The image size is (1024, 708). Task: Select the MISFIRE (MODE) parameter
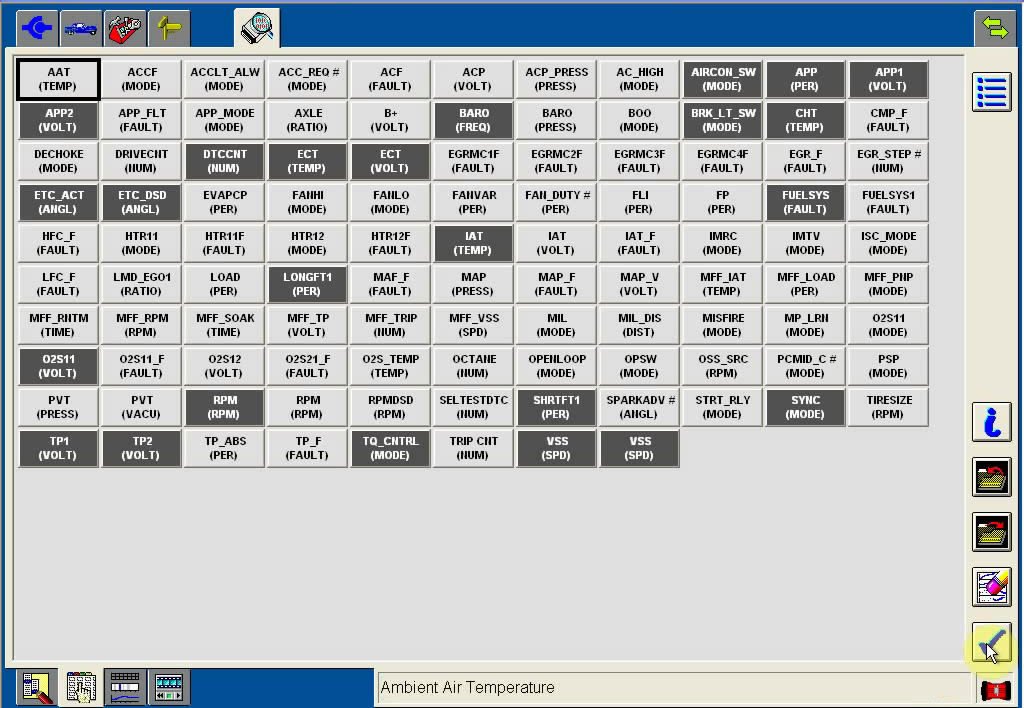click(x=722, y=326)
